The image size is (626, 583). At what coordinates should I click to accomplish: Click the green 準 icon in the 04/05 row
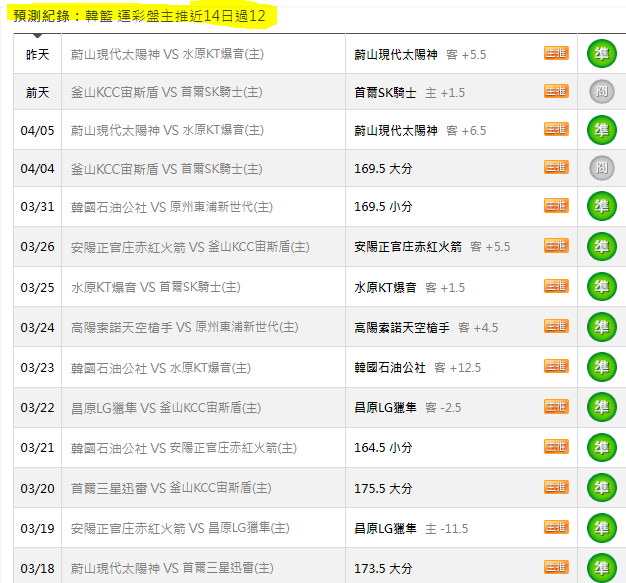click(602, 130)
